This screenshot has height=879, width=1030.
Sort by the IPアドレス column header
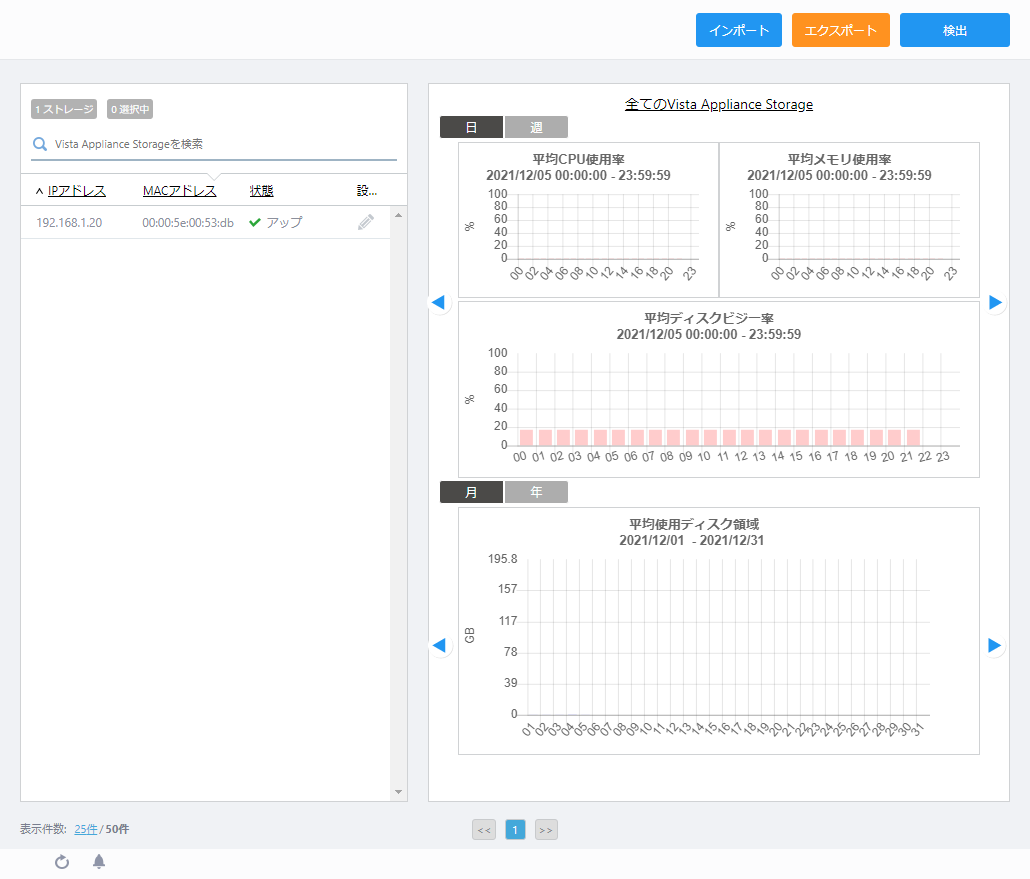click(77, 191)
